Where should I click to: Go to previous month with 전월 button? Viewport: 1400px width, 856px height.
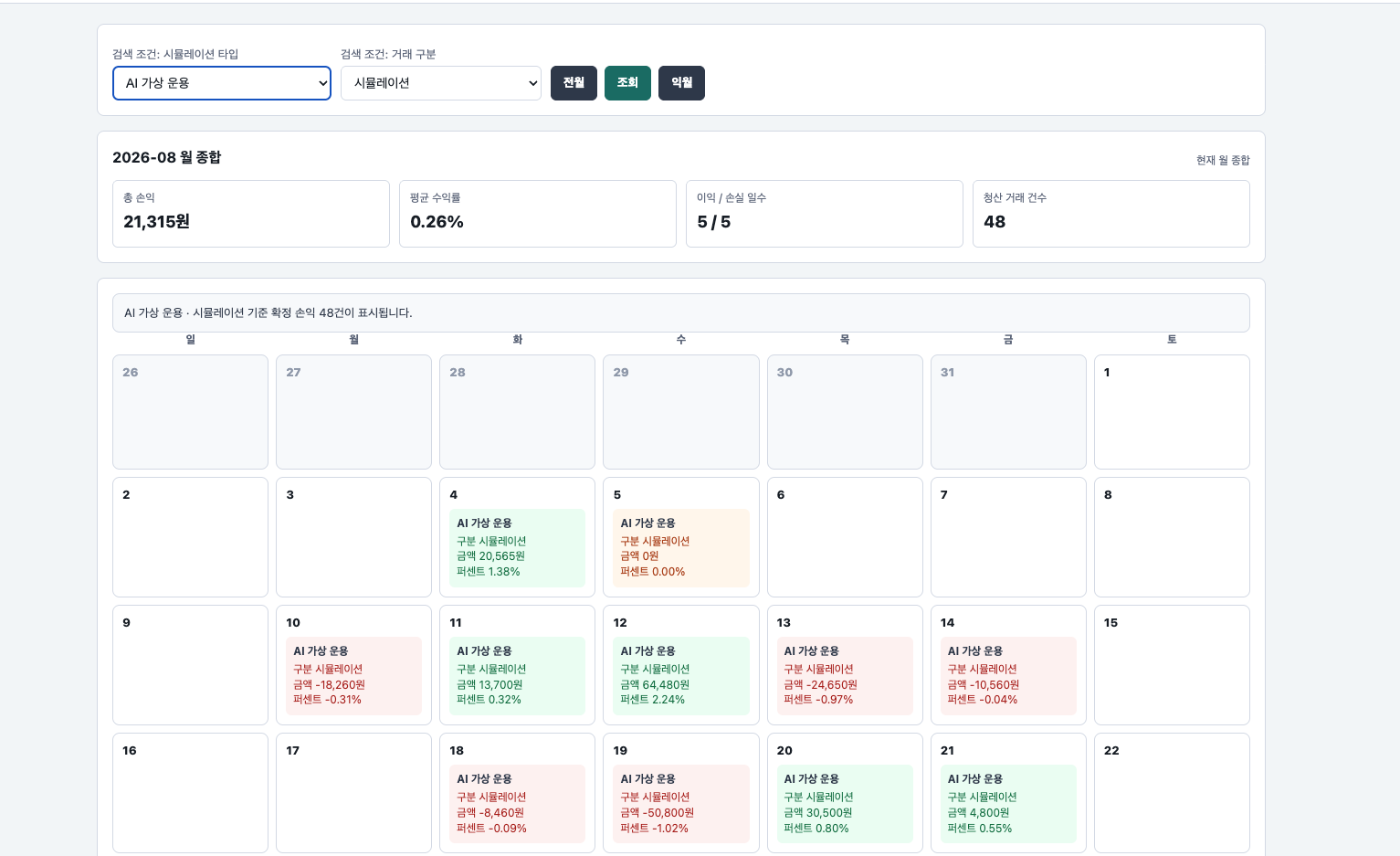[x=574, y=83]
